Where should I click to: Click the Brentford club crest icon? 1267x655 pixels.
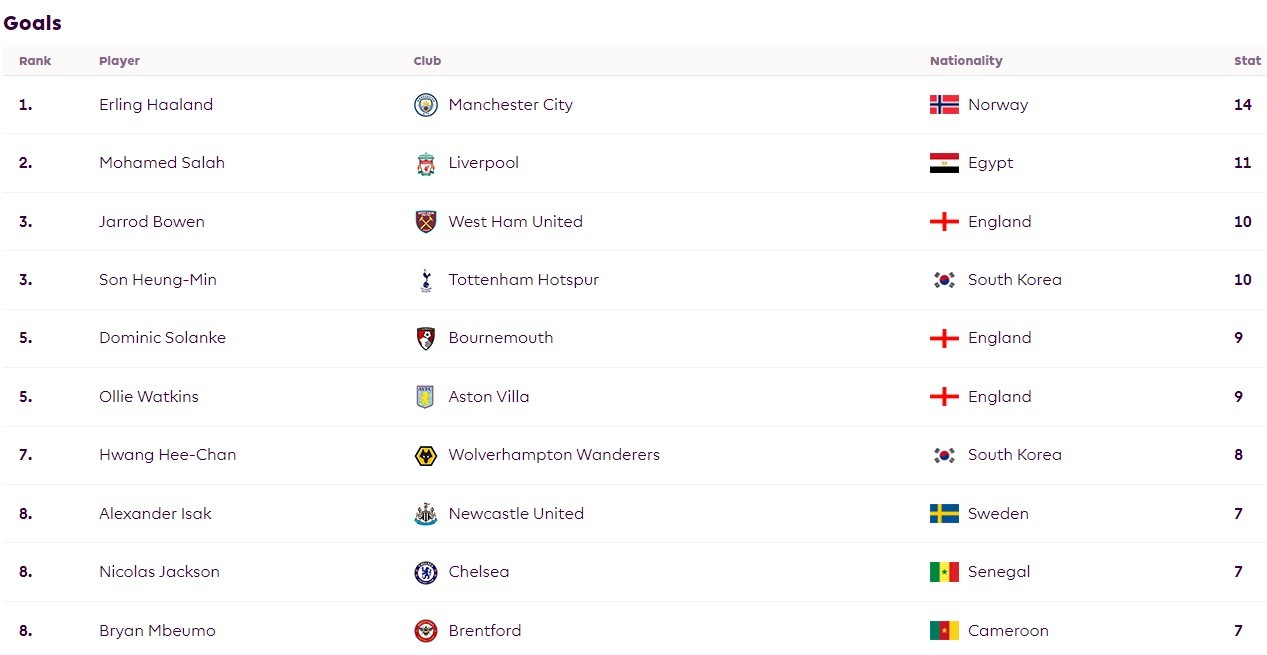(x=426, y=631)
